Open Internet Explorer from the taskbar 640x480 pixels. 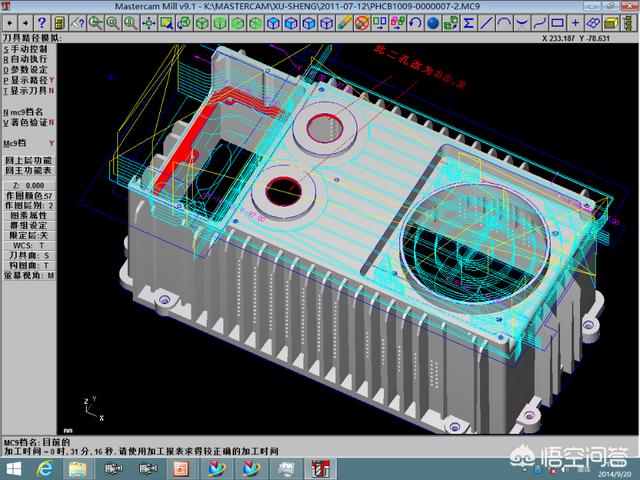coord(47,468)
